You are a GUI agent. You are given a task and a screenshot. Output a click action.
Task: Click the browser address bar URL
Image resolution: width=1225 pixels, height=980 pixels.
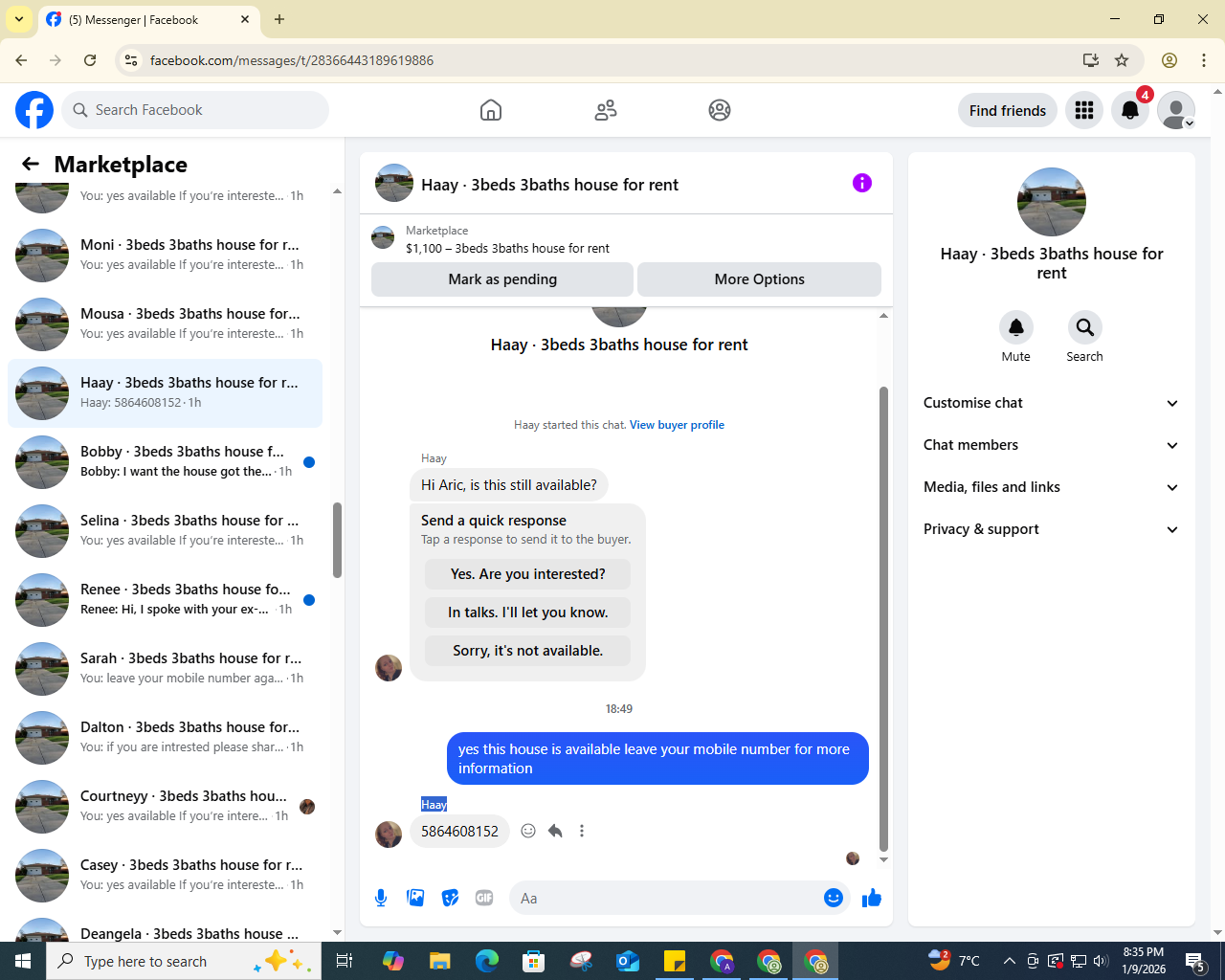click(292, 60)
